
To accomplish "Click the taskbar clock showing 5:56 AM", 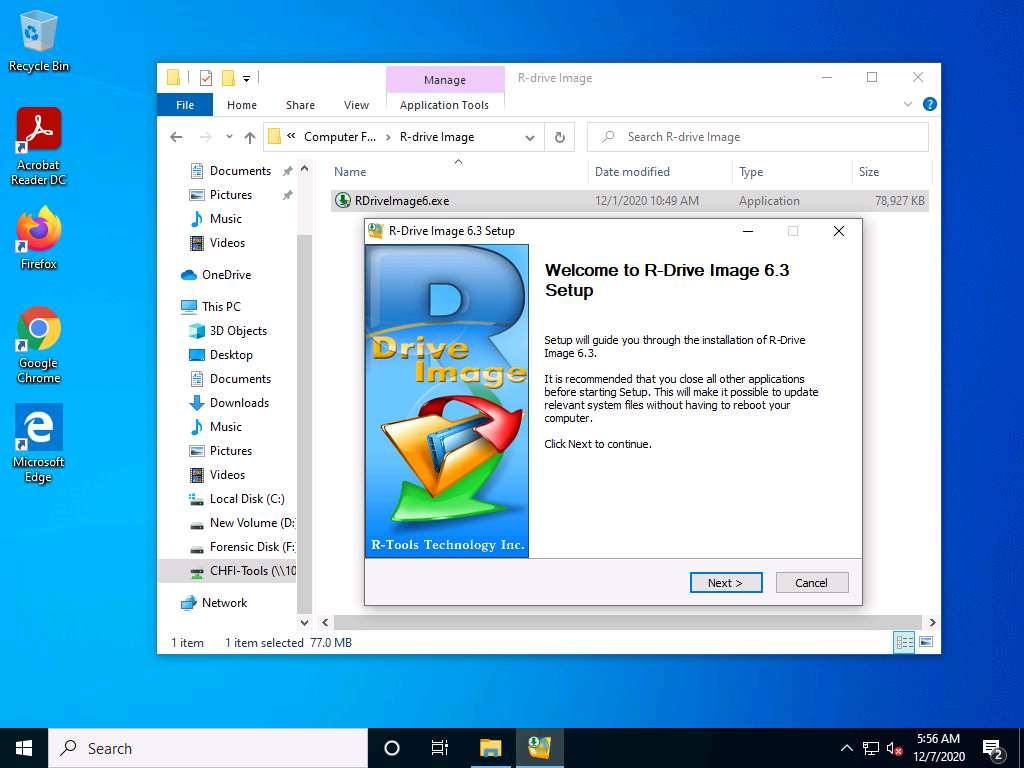I will (938, 748).
